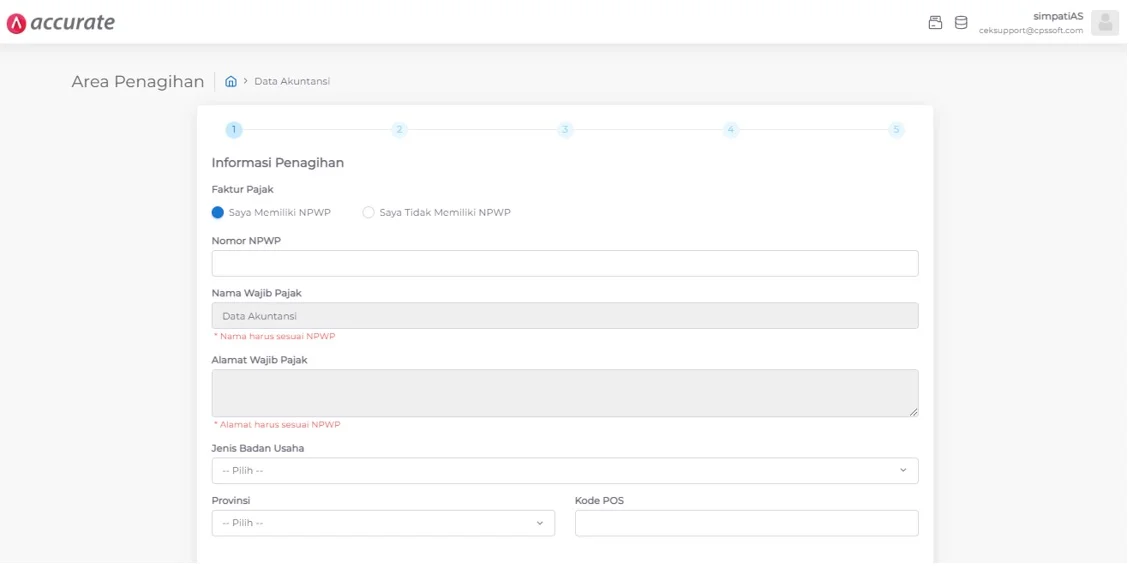Jump to step 2 in progress indicator
The width and height of the screenshot is (1129, 566).
[399, 130]
